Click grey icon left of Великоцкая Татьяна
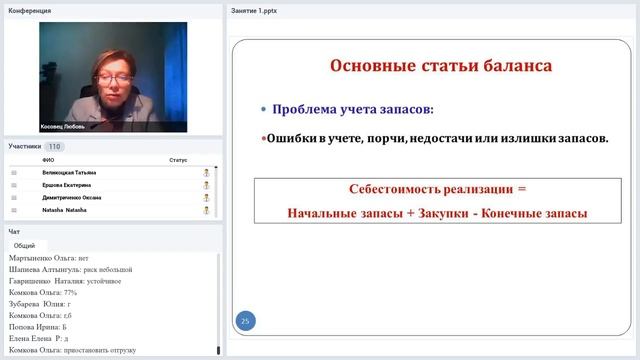 [14, 173]
